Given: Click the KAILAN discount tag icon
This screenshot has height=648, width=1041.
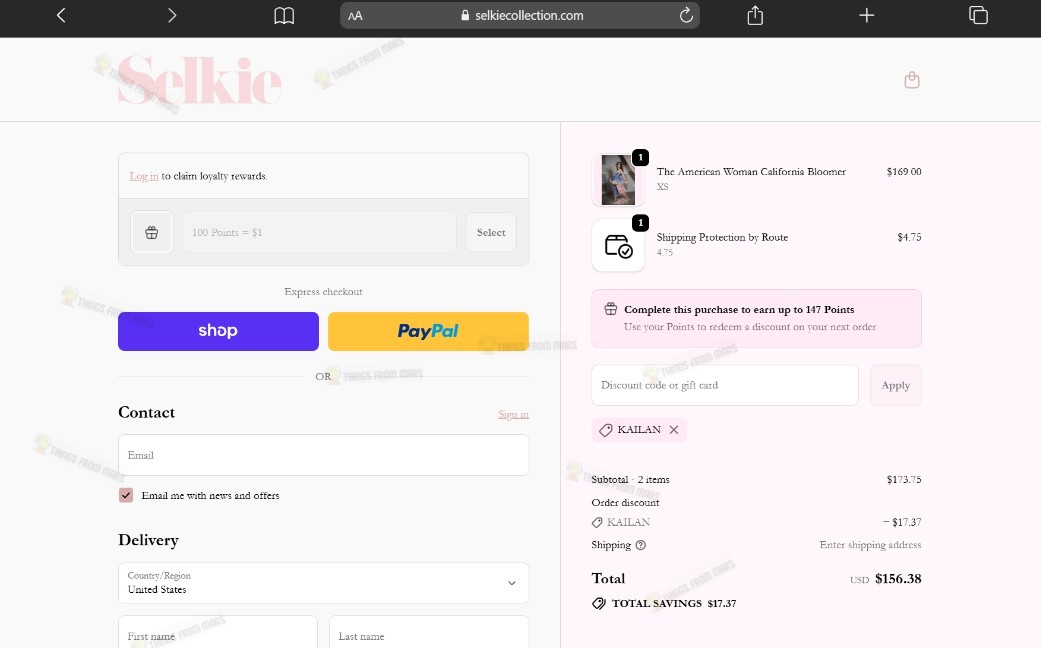Looking at the screenshot, I should [605, 430].
